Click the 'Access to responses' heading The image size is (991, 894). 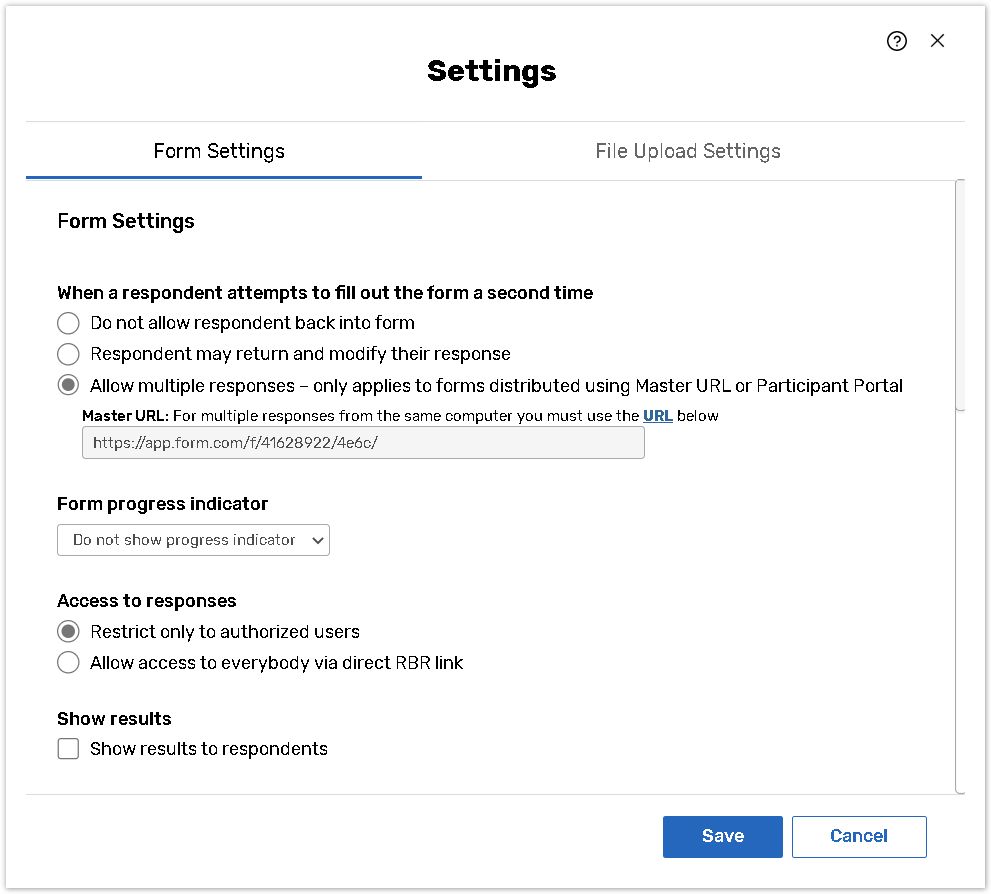tap(146, 601)
